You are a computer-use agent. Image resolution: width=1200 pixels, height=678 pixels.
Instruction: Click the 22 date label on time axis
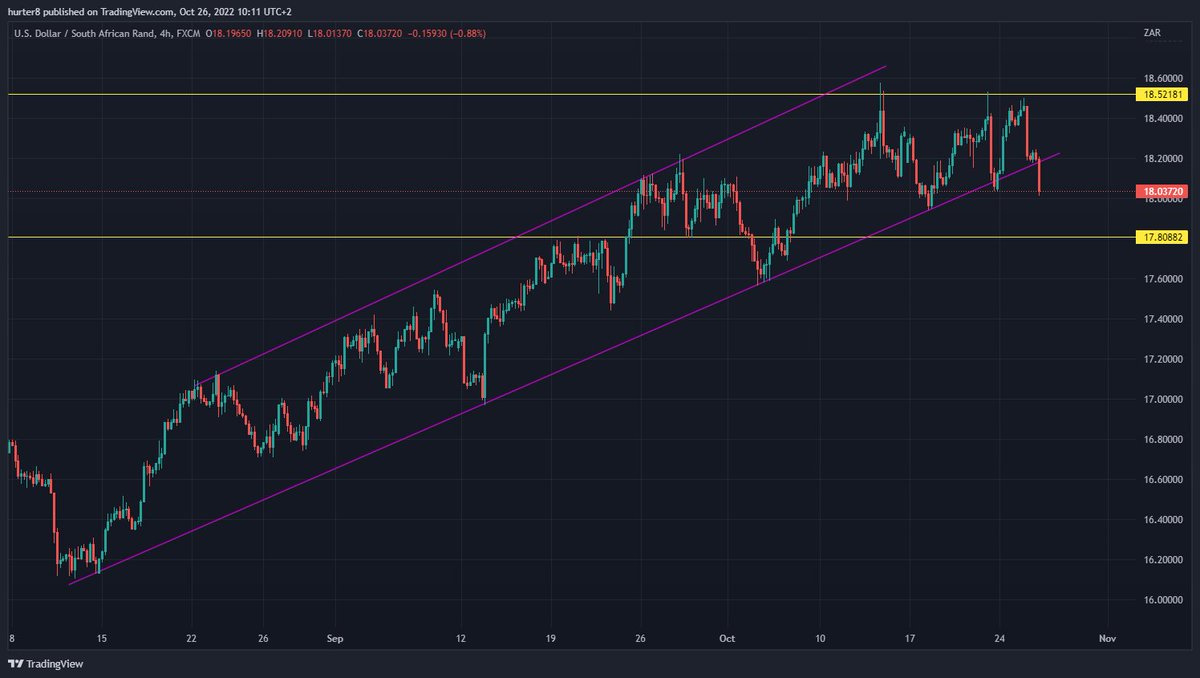coord(191,638)
